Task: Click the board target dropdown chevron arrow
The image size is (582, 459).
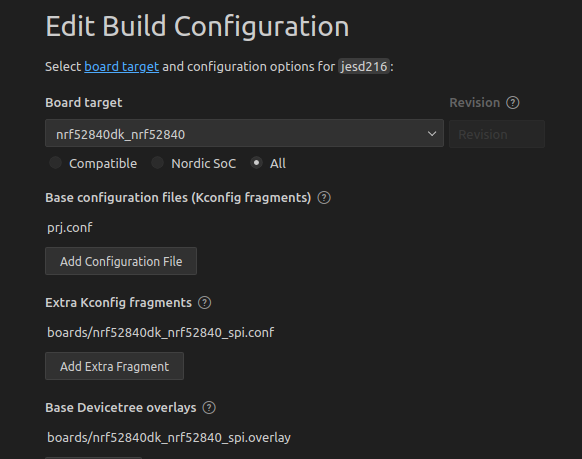Action: [x=432, y=134]
